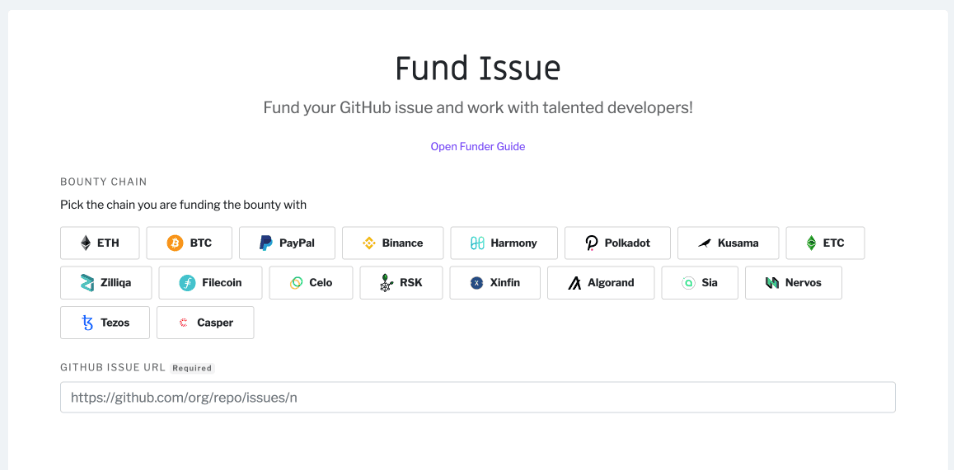Select the ETC chain option

pos(825,243)
